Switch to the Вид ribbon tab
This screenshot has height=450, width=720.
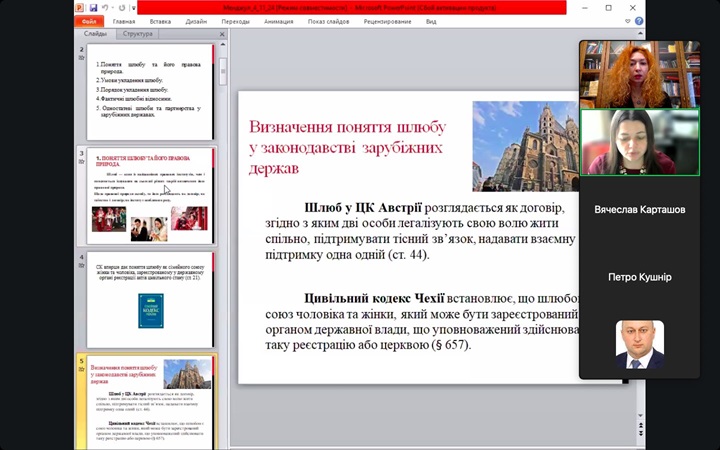click(x=431, y=21)
